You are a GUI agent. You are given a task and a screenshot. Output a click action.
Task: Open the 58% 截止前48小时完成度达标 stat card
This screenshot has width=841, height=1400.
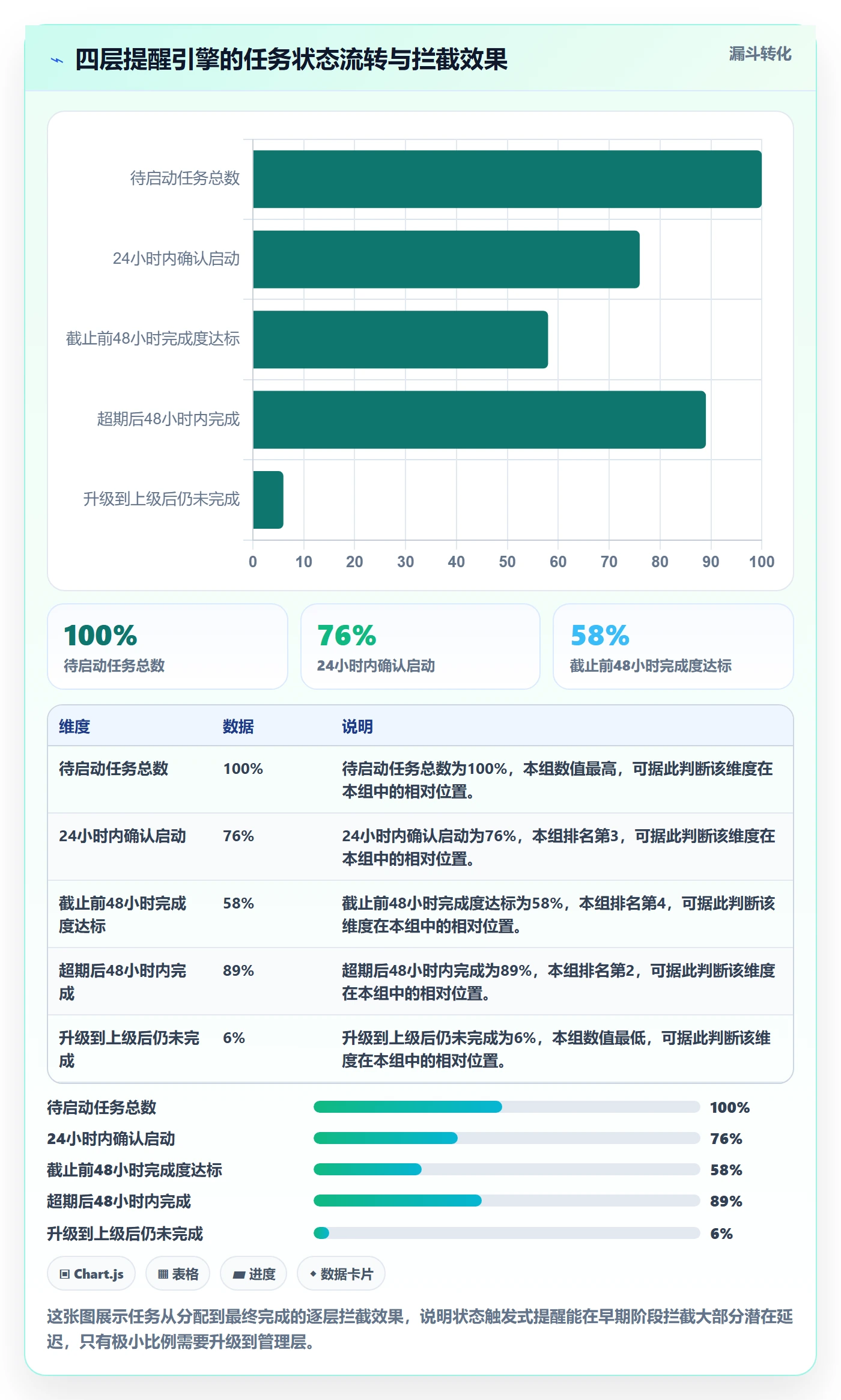pyautogui.click(x=673, y=647)
